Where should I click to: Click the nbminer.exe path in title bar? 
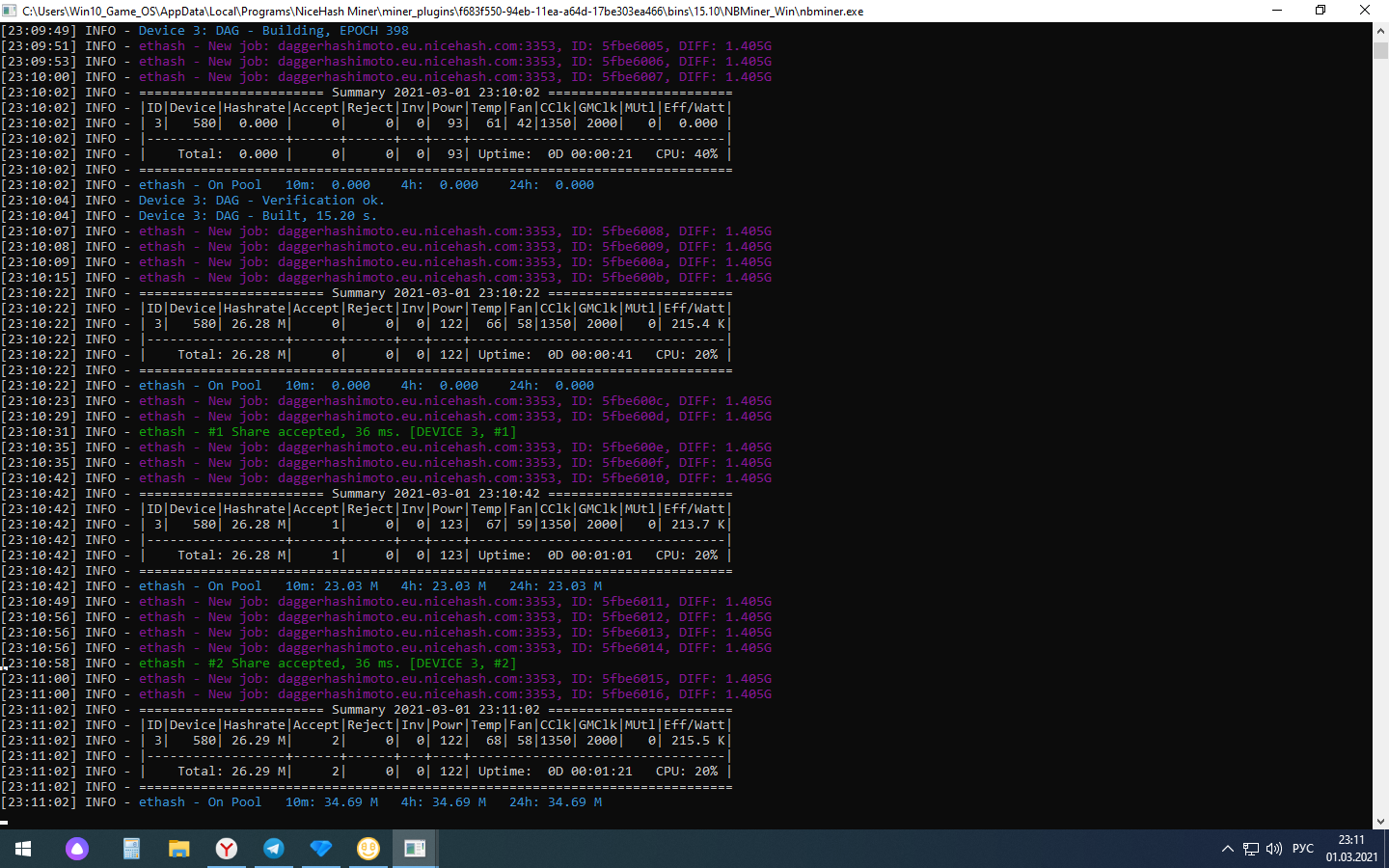[443, 12]
